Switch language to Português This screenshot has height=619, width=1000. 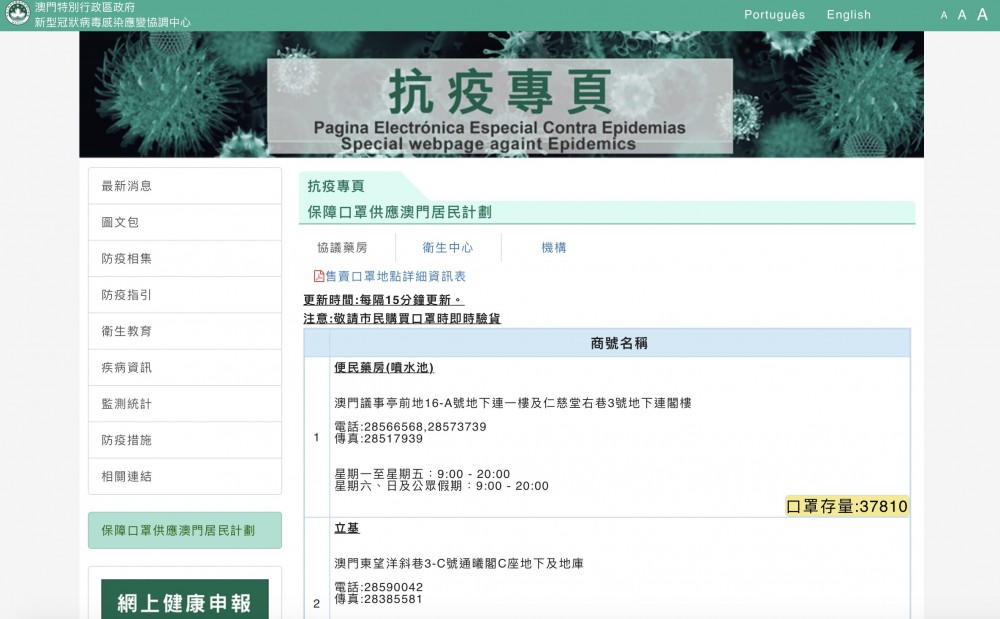coord(774,14)
